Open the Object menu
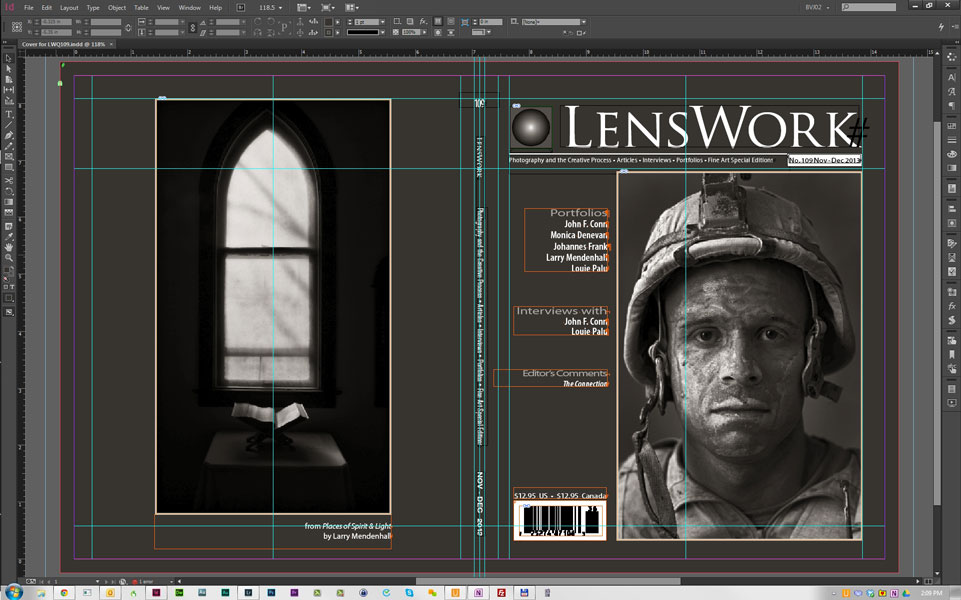 pyautogui.click(x=116, y=7)
